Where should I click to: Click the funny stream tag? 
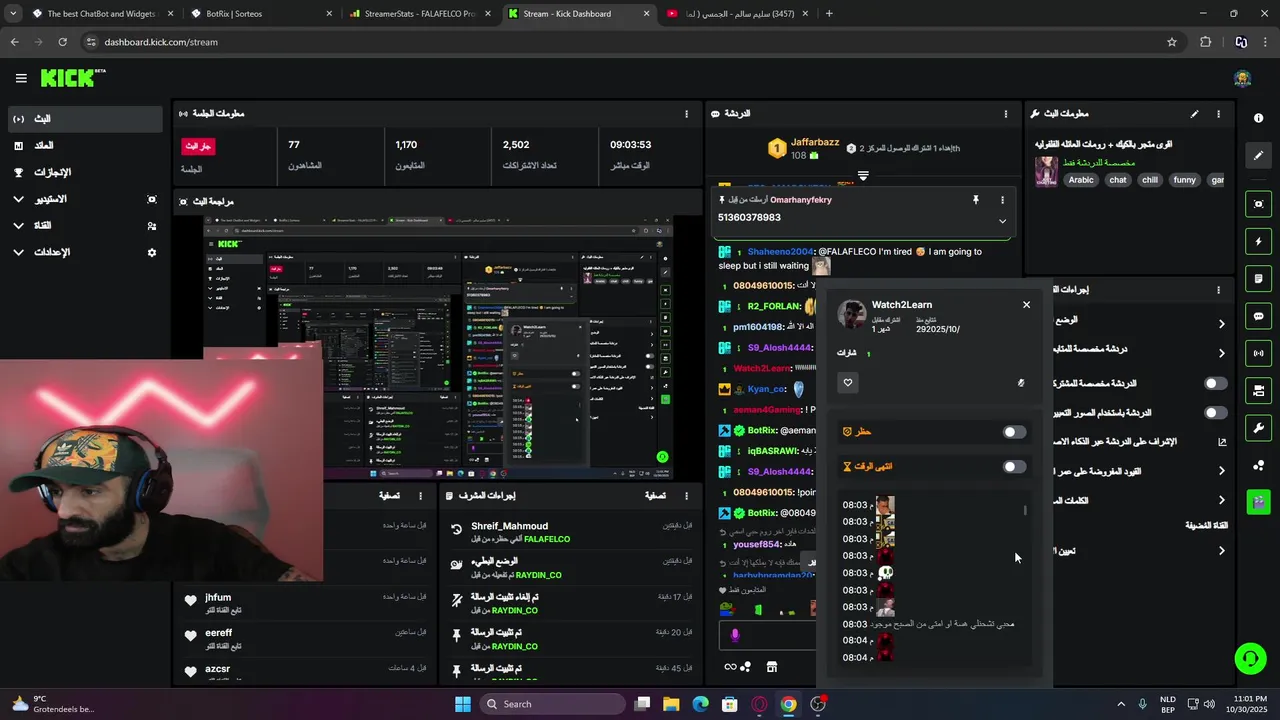pos(1184,180)
